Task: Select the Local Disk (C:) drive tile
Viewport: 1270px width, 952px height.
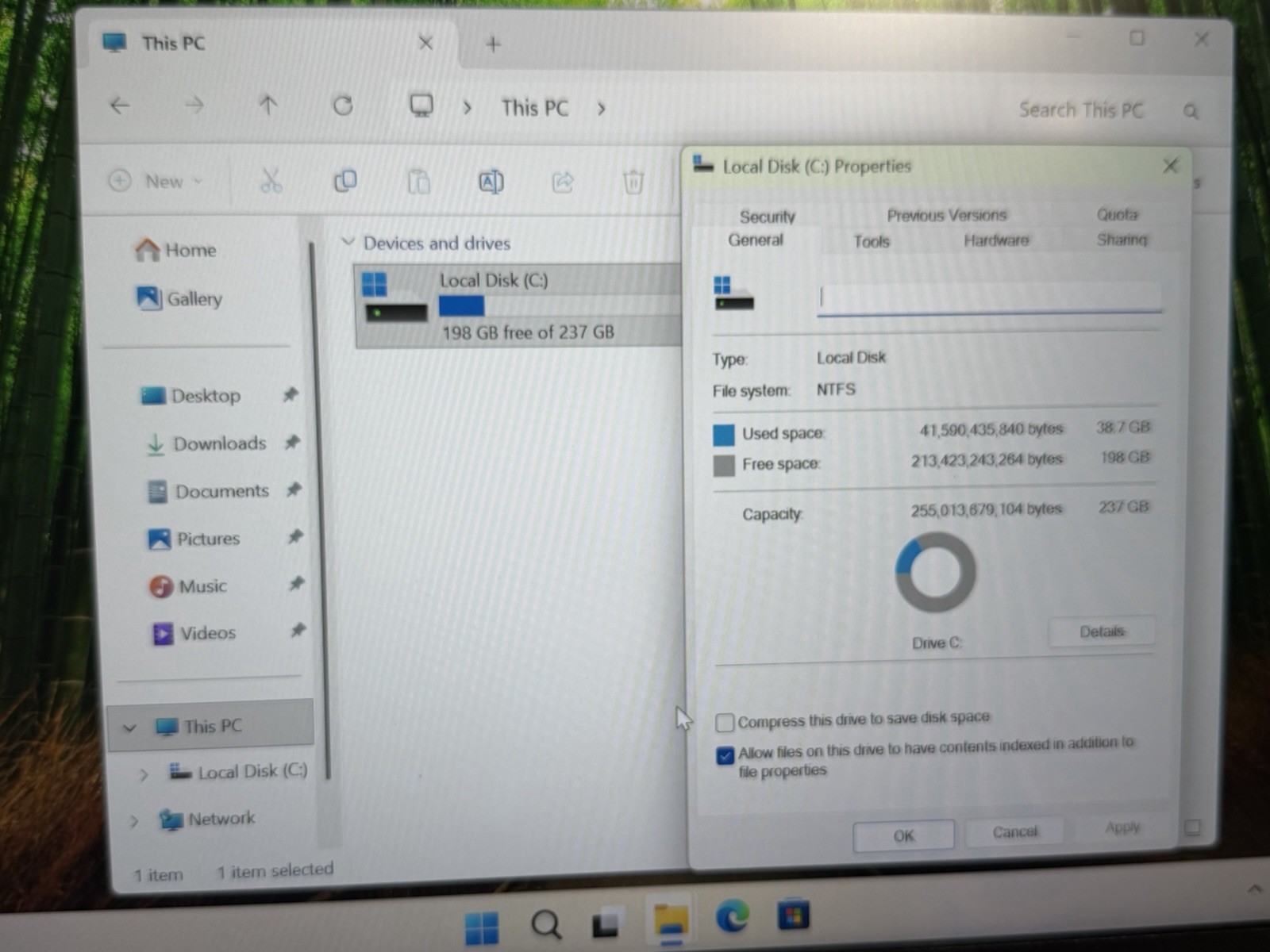Action: point(518,306)
